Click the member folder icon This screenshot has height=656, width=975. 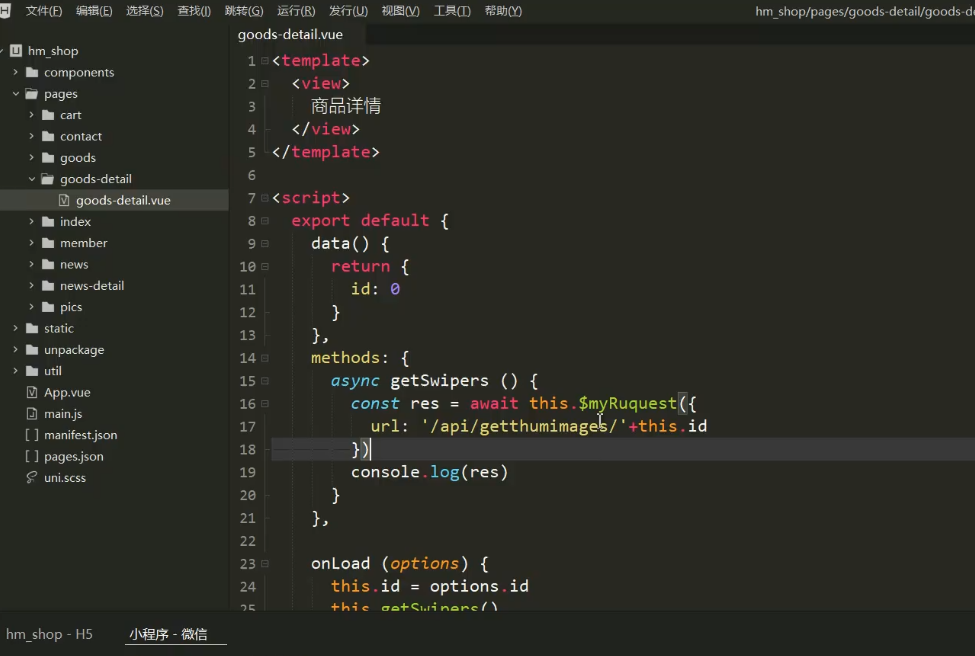(48, 243)
